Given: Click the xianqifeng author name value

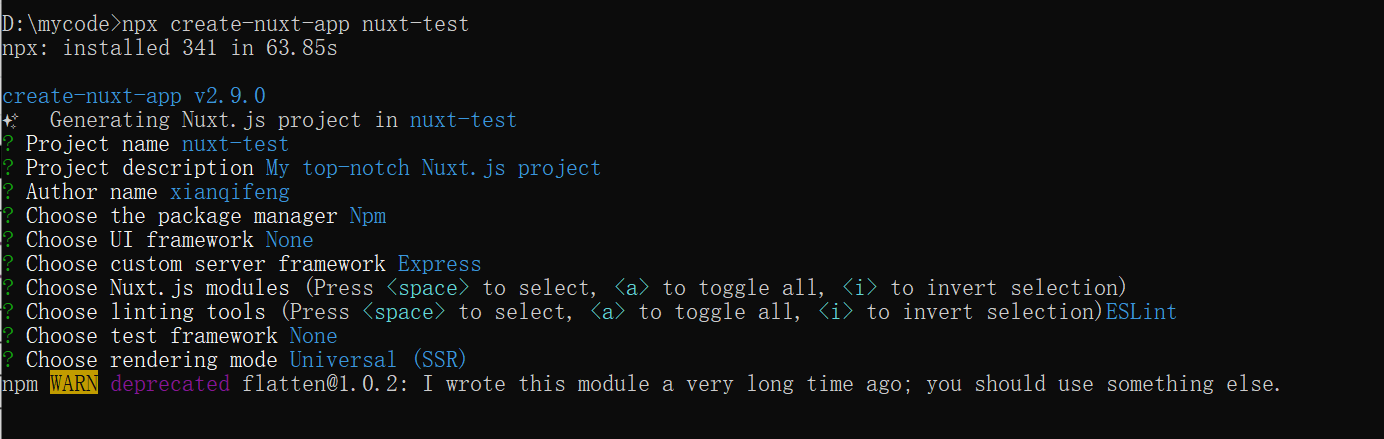Looking at the screenshot, I should tap(229, 192).
